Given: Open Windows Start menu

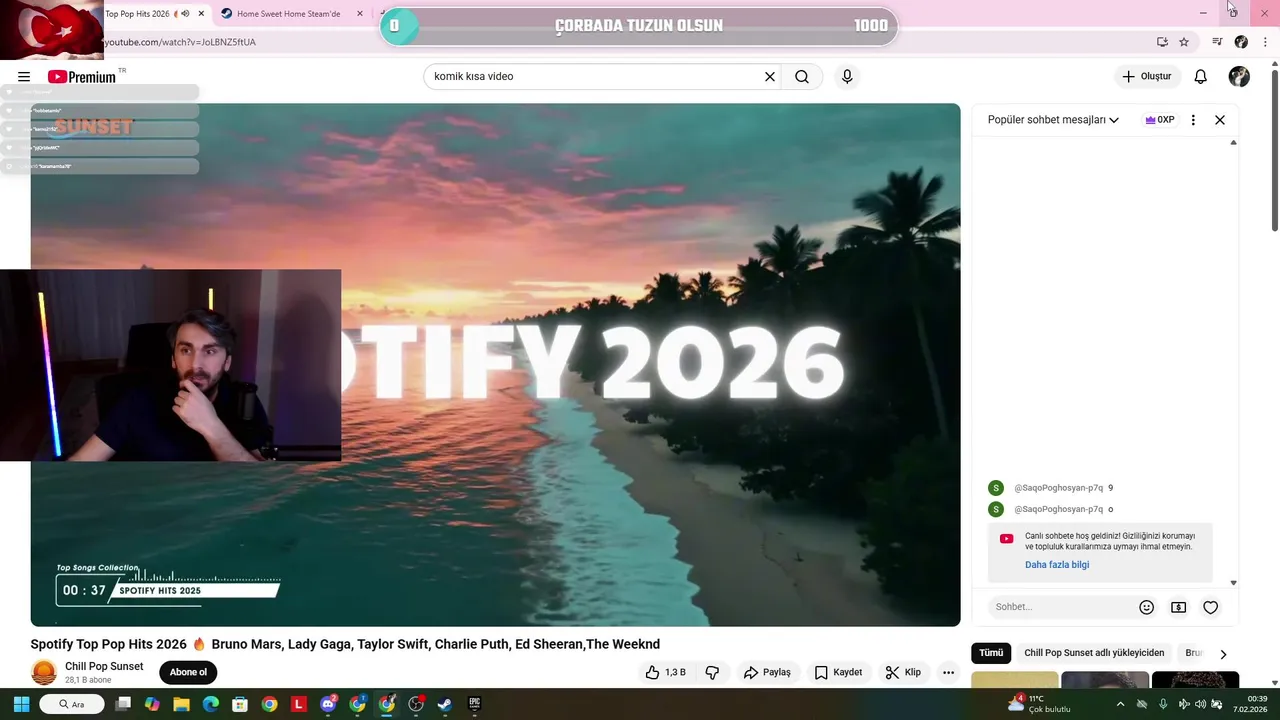Looking at the screenshot, I should 21,704.
